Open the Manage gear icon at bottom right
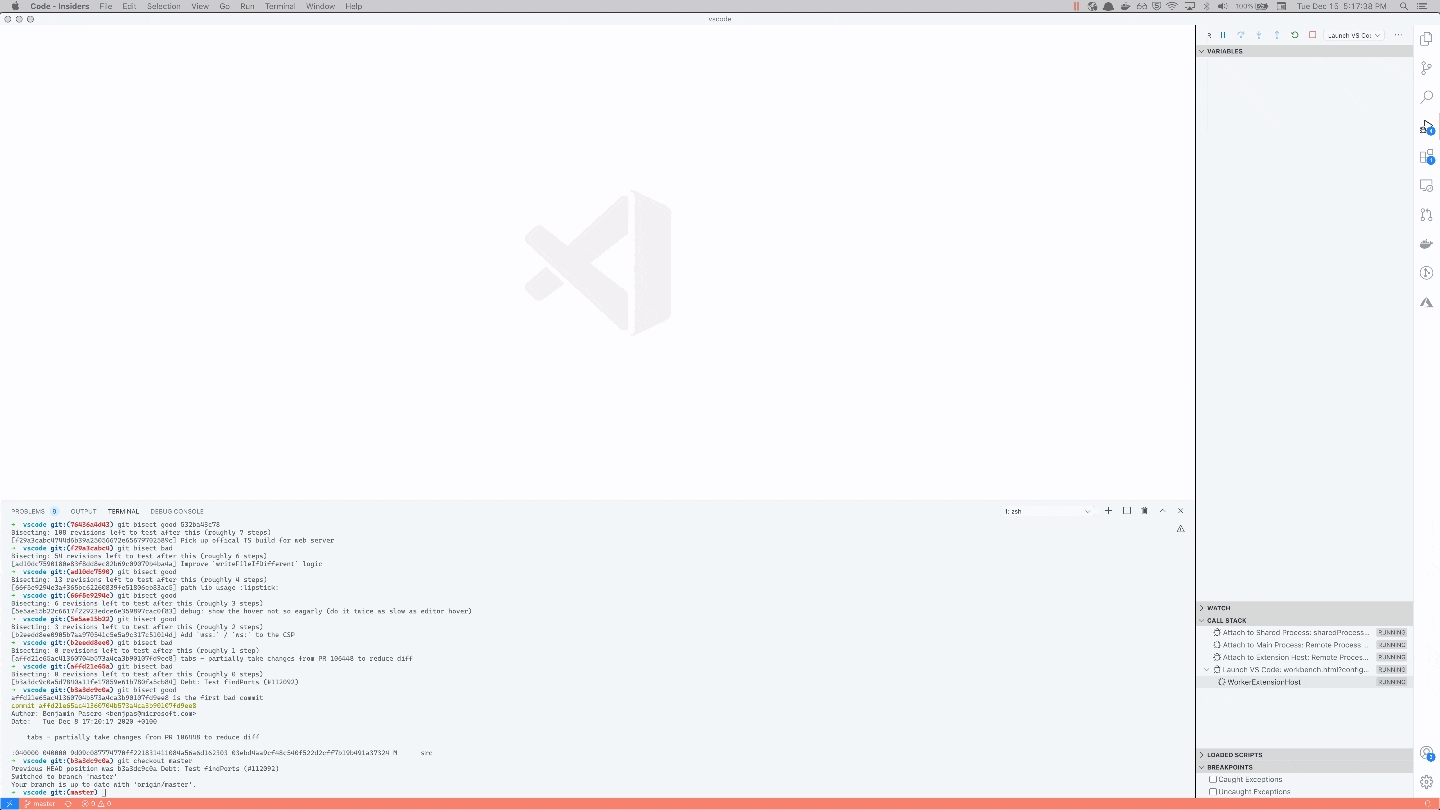Screen dimensions: 1440x810 pyautogui.click(x=1426, y=781)
